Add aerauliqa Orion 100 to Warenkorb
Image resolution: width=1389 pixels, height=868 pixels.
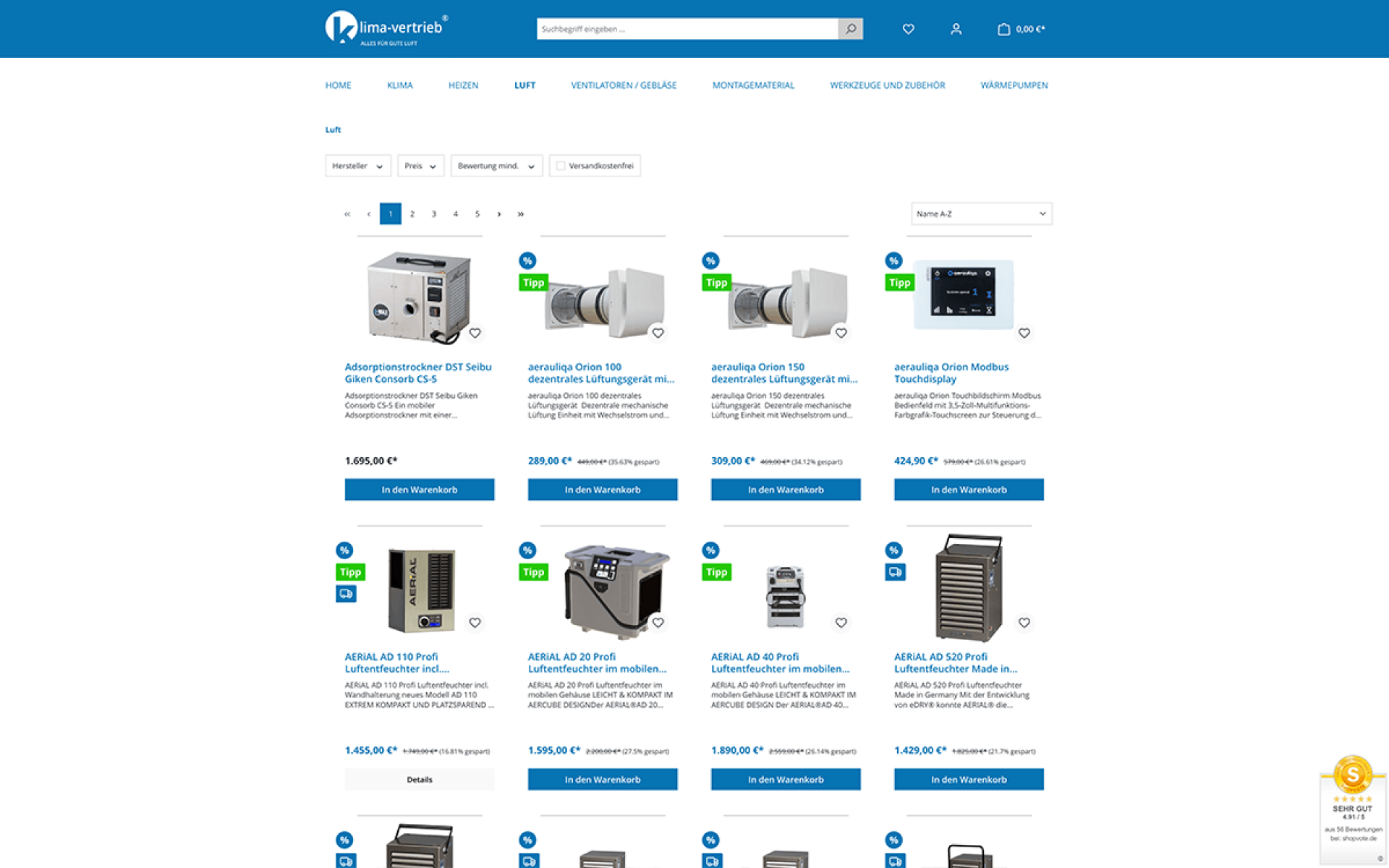[x=602, y=490]
